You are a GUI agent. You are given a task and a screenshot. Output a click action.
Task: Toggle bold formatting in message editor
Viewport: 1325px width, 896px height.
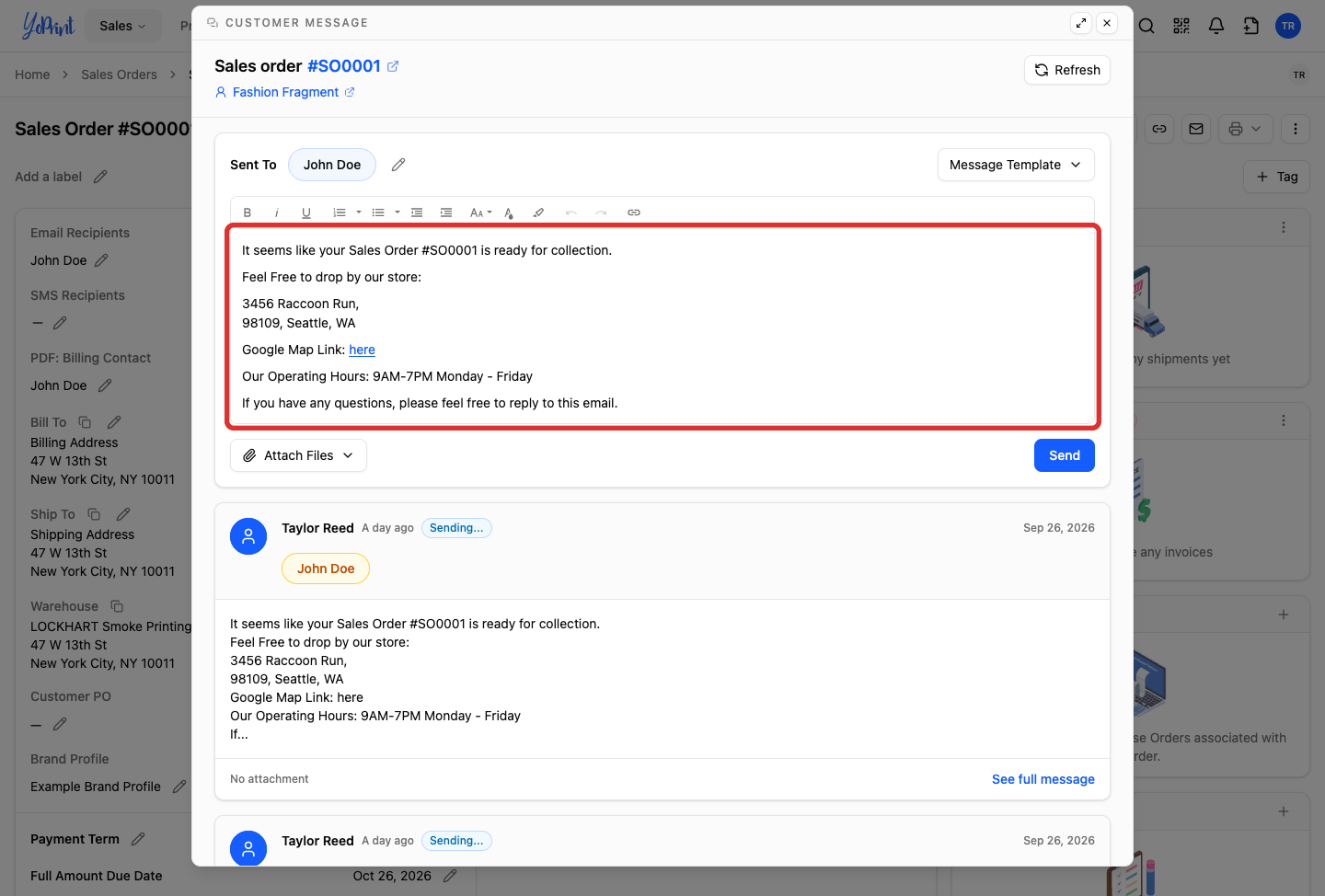point(248,213)
